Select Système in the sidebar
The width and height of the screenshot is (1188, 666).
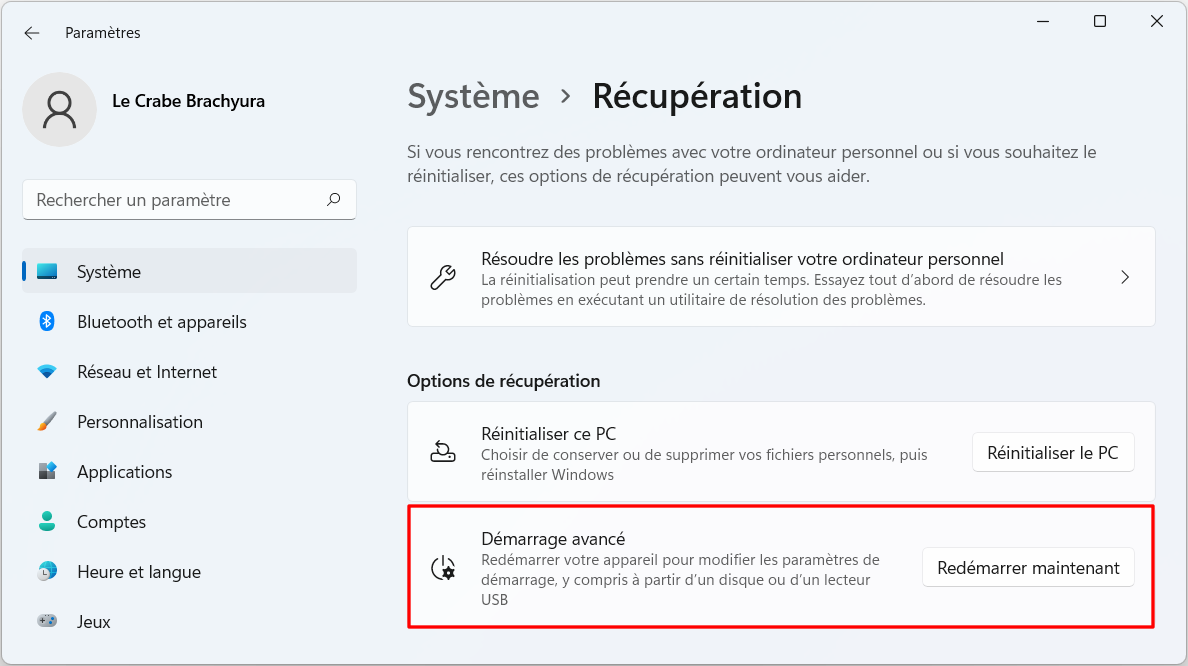(189, 271)
